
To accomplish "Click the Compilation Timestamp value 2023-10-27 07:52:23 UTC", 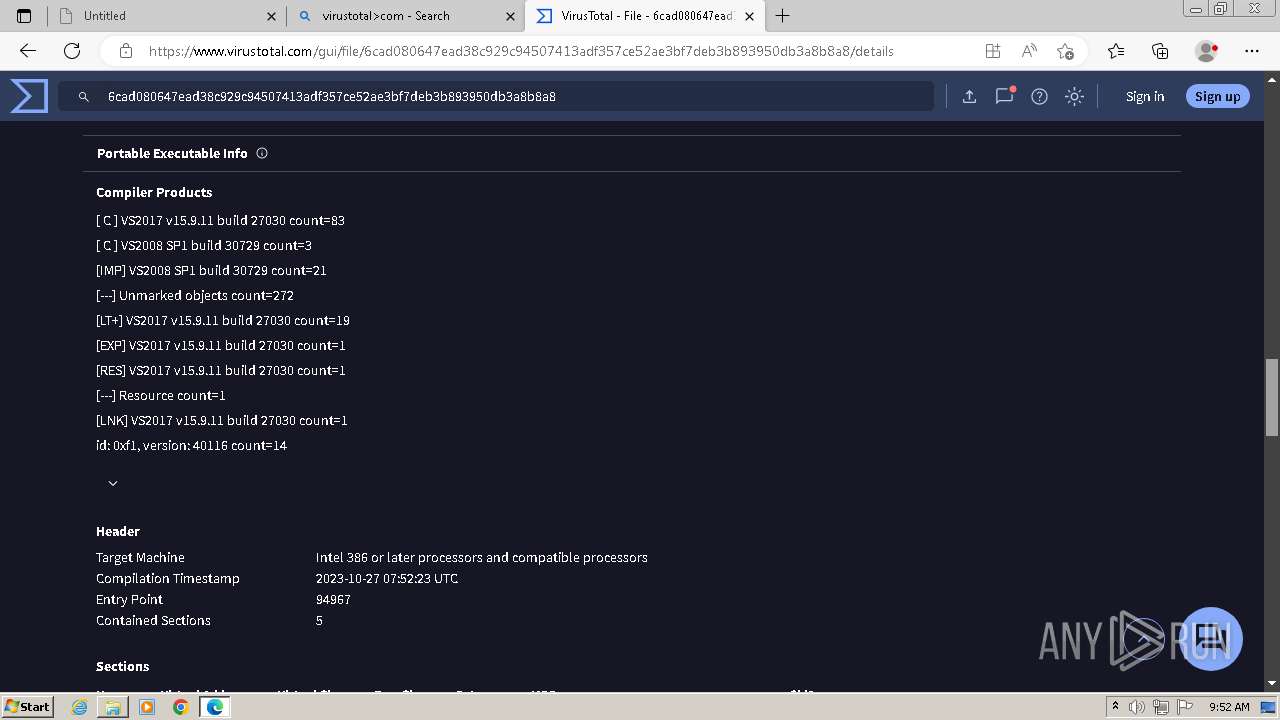I will click(x=387, y=578).
